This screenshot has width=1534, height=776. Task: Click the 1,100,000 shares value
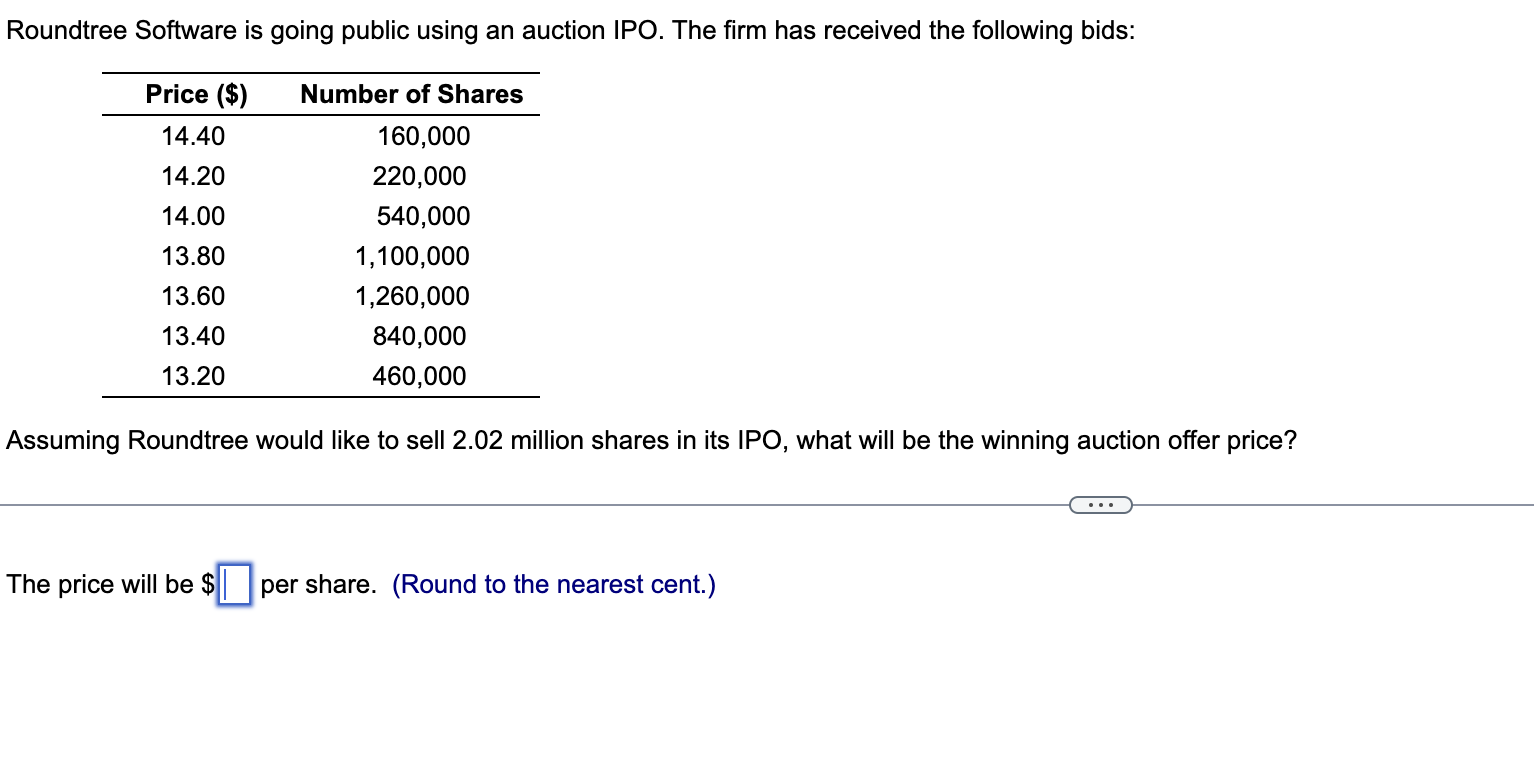click(412, 256)
